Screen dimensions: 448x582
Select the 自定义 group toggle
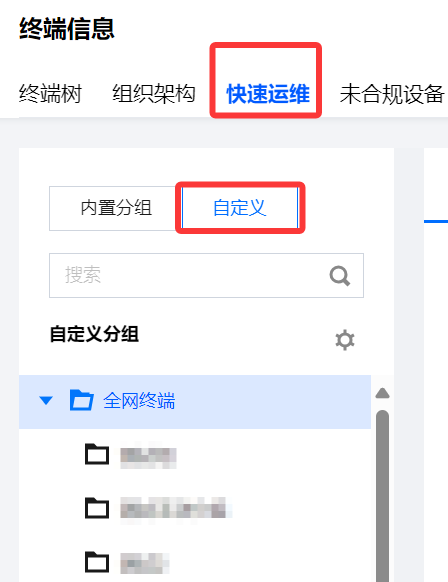(x=240, y=208)
